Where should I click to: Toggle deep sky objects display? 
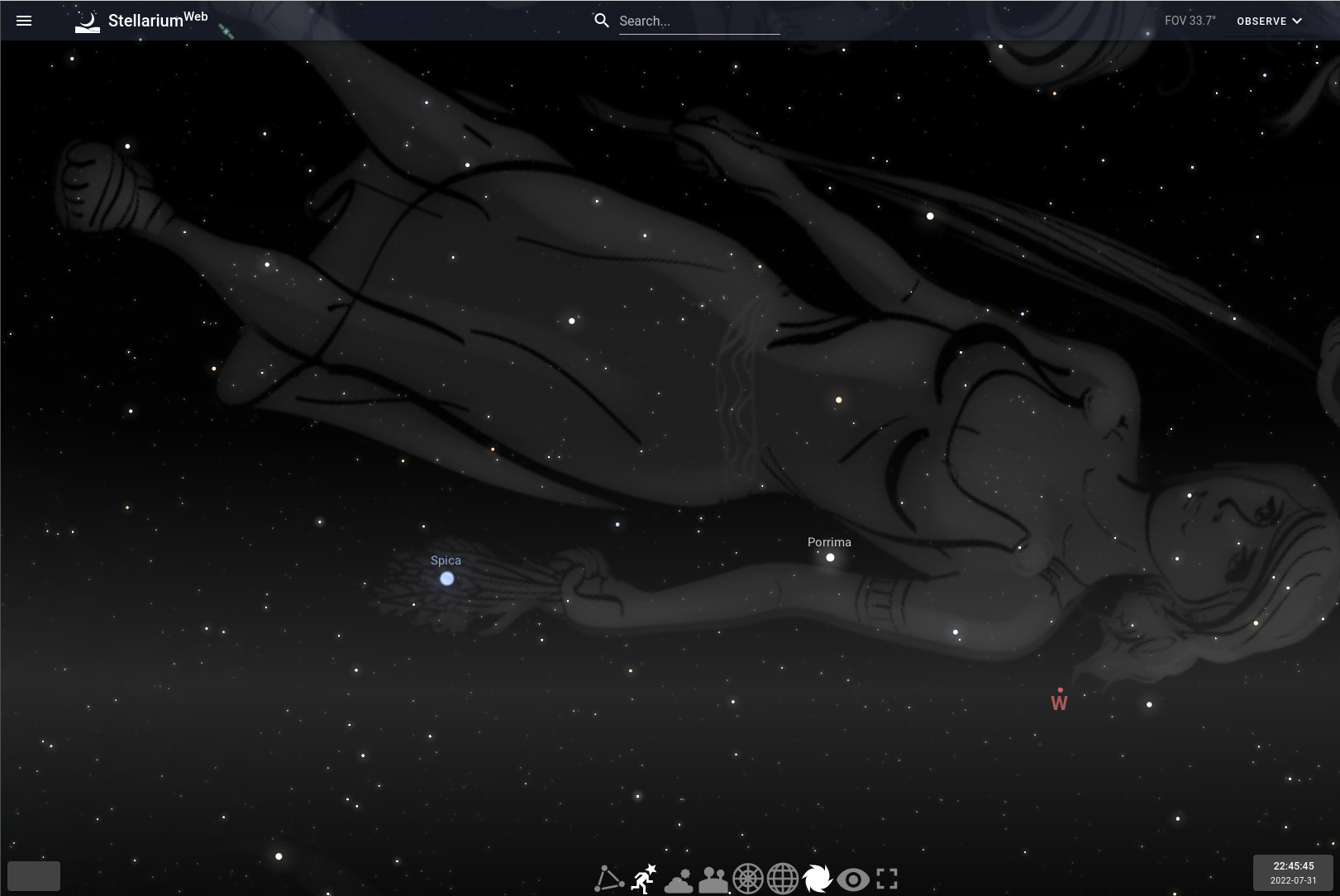[x=818, y=879]
